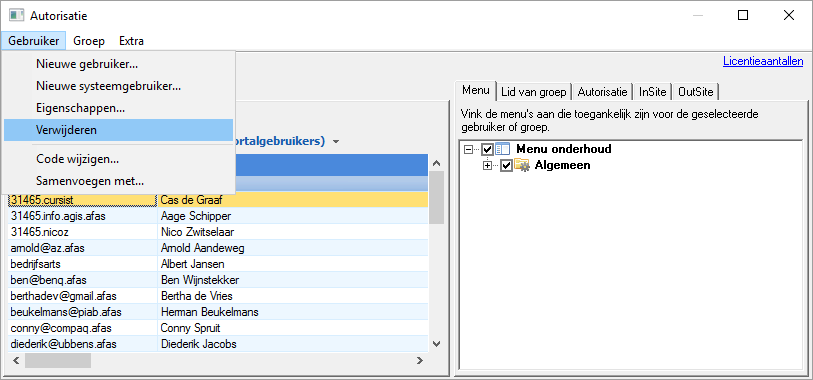Click the vertical scrollbar thumb of user list
The height and width of the screenshot is (380, 813).
coord(437,198)
